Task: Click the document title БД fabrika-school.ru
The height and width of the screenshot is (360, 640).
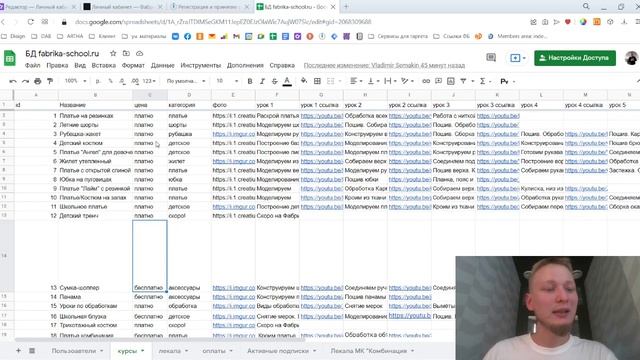Action: (62, 53)
